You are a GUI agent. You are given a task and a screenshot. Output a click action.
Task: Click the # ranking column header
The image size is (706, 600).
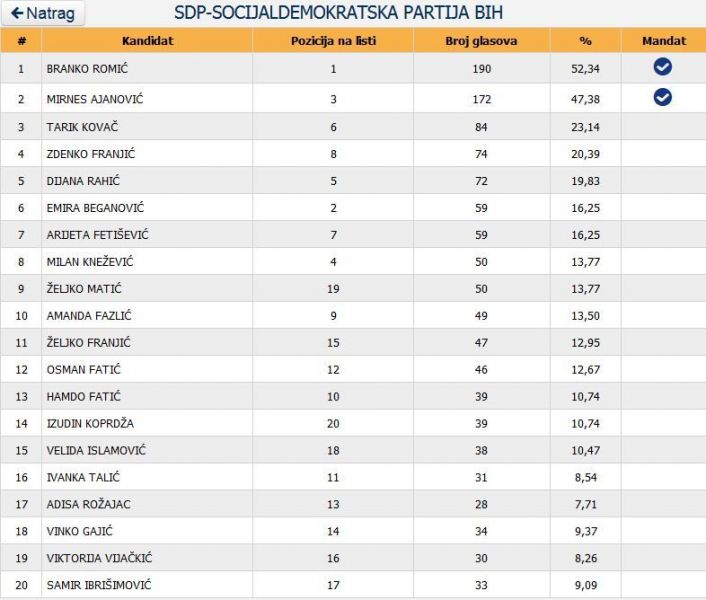coord(21,41)
